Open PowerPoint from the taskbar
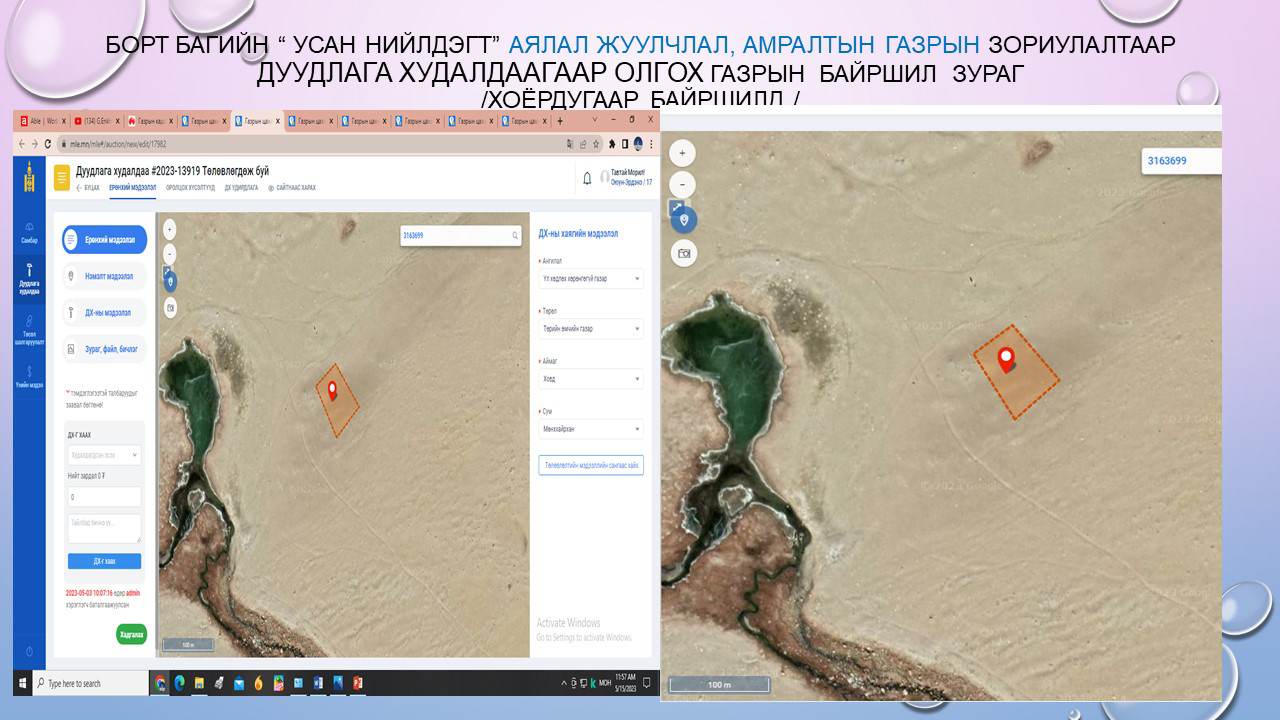This screenshot has height=720, width=1280. (x=357, y=683)
